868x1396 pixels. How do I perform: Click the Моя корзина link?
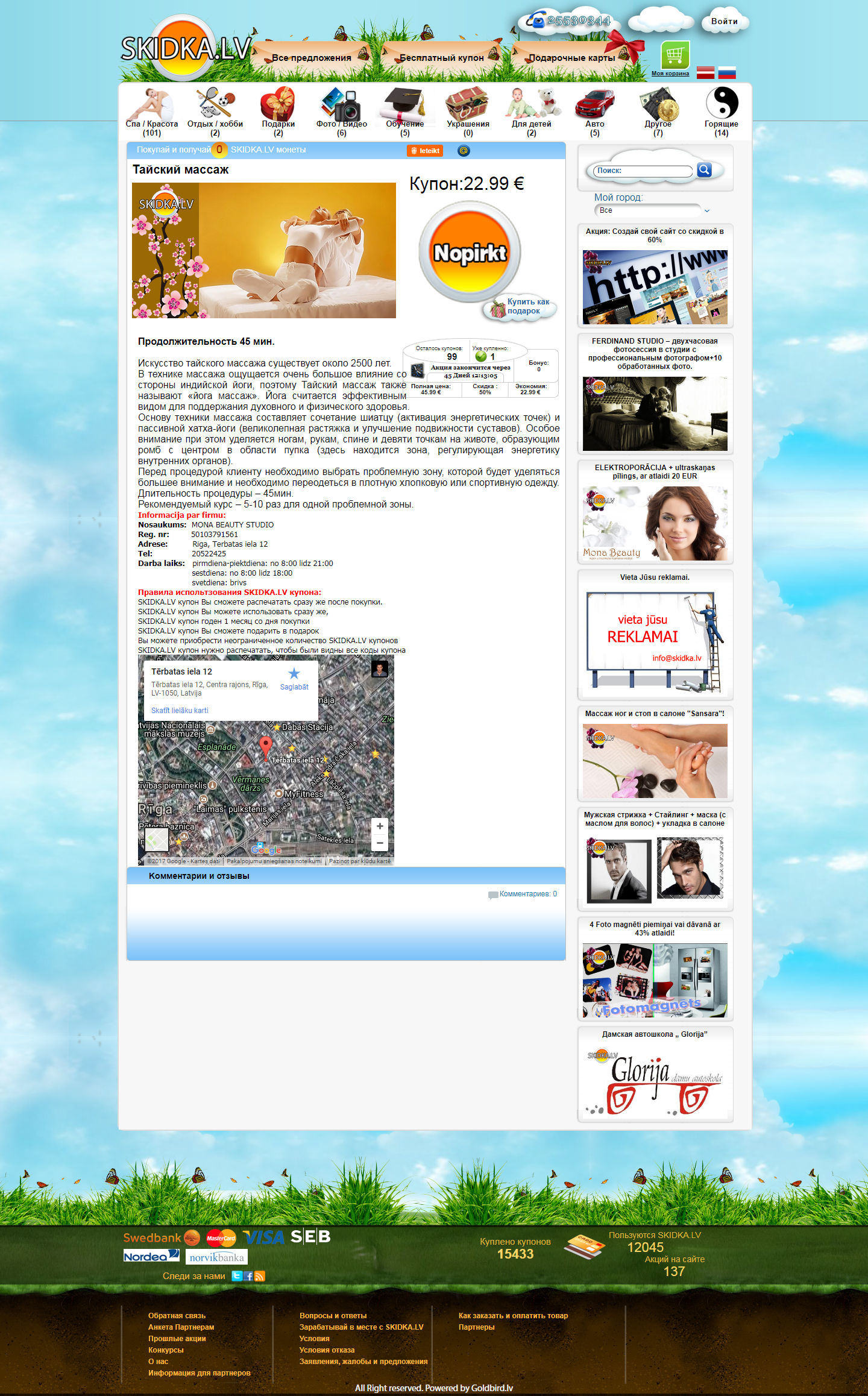coord(670,74)
